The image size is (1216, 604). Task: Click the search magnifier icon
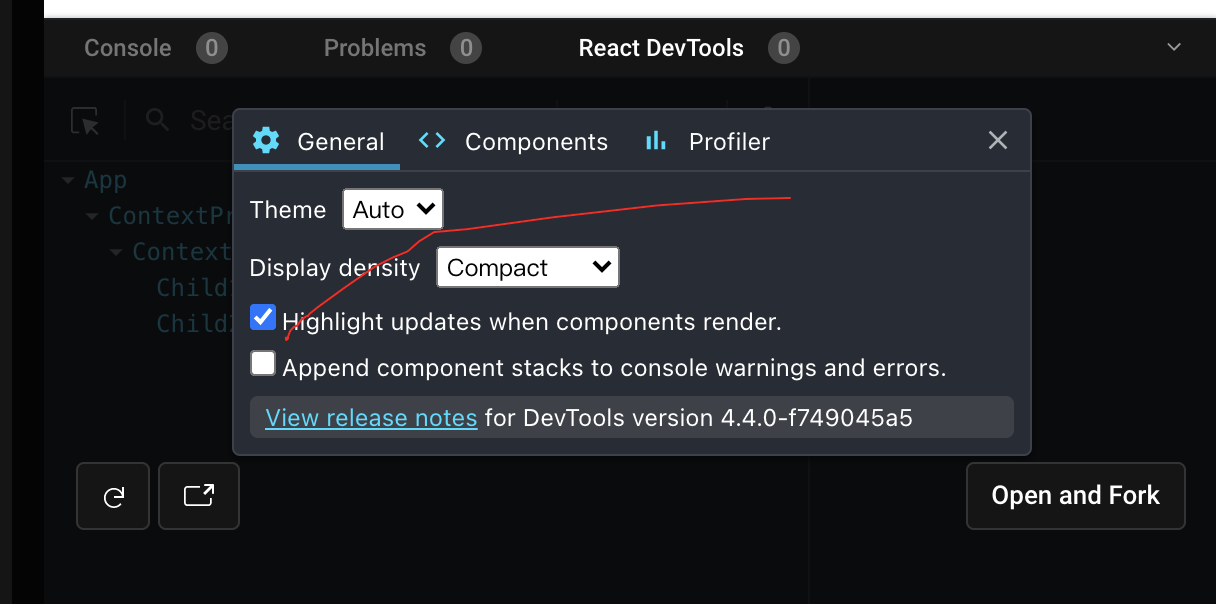157,119
